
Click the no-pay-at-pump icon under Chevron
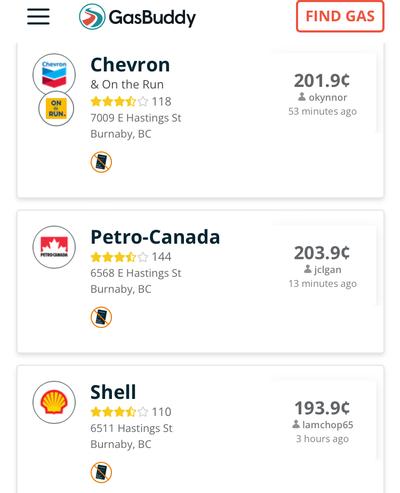point(101,162)
